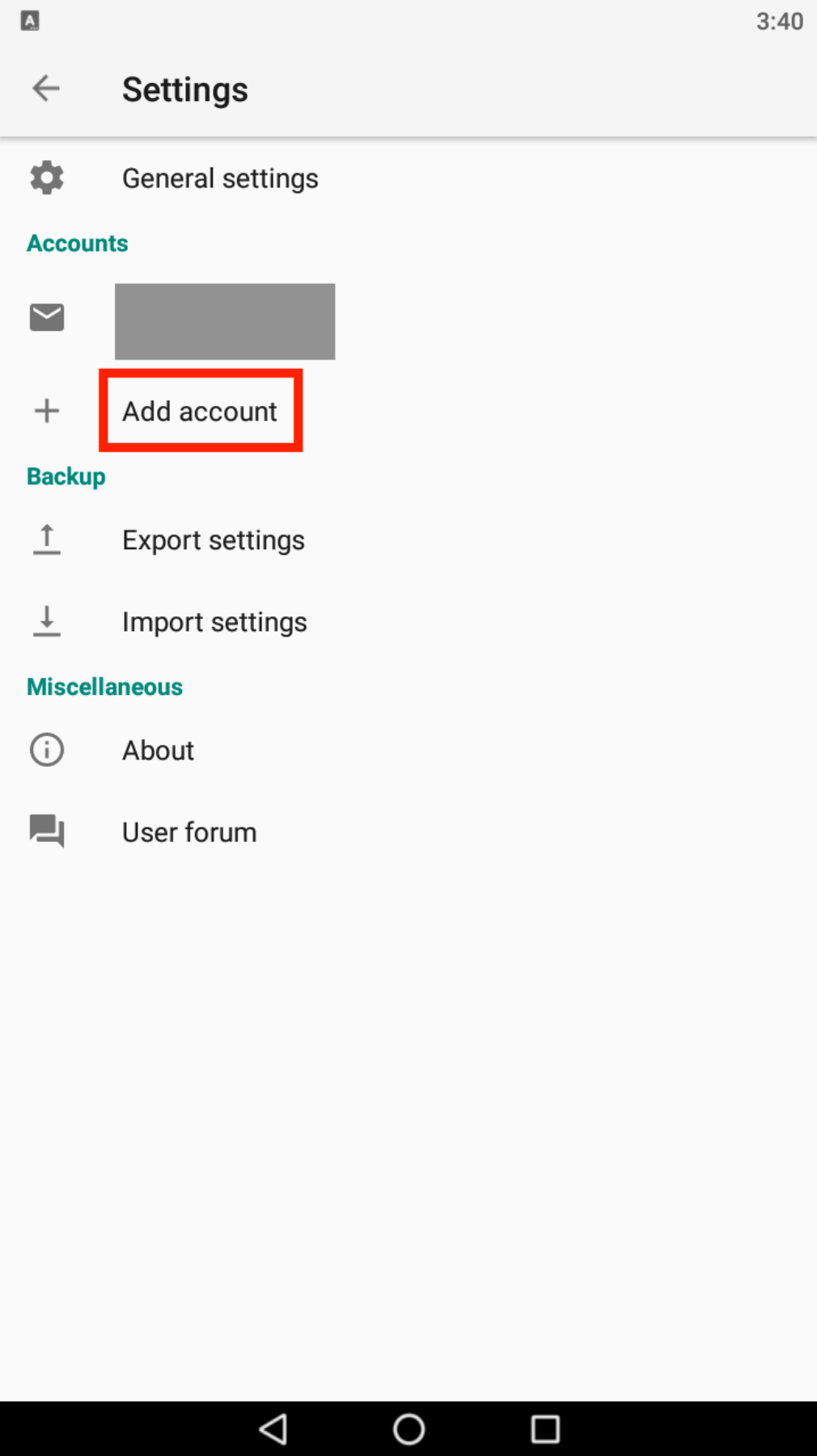Click the gear icon for General settings
817x1456 pixels.
pyautogui.click(x=46, y=178)
